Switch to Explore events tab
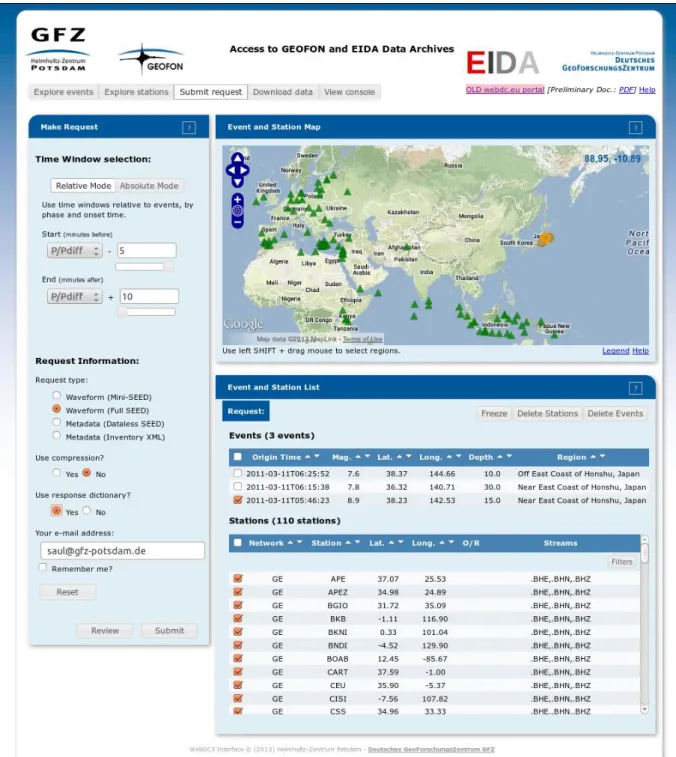The width and height of the screenshot is (676, 757). [63, 92]
